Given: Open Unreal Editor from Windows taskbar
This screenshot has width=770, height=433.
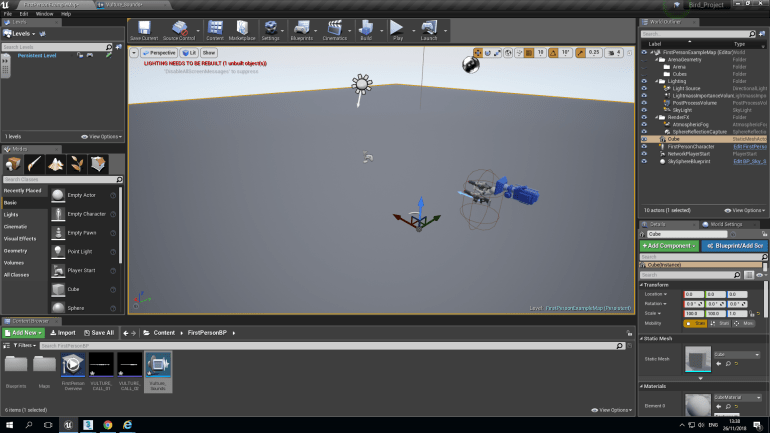Looking at the screenshot, I should pyautogui.click(x=68, y=425).
